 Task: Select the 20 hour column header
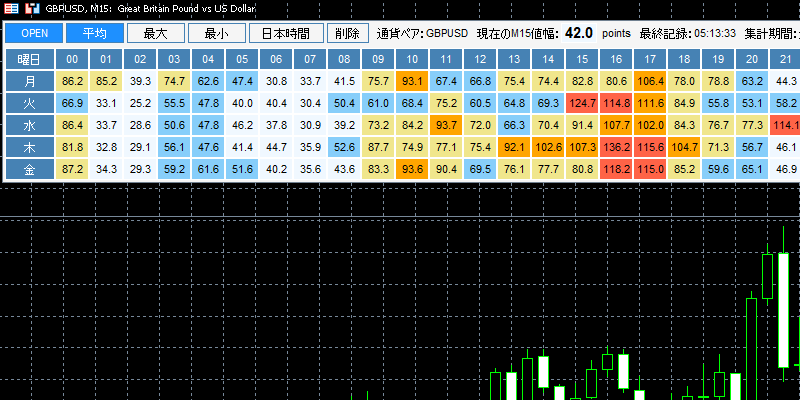752,60
